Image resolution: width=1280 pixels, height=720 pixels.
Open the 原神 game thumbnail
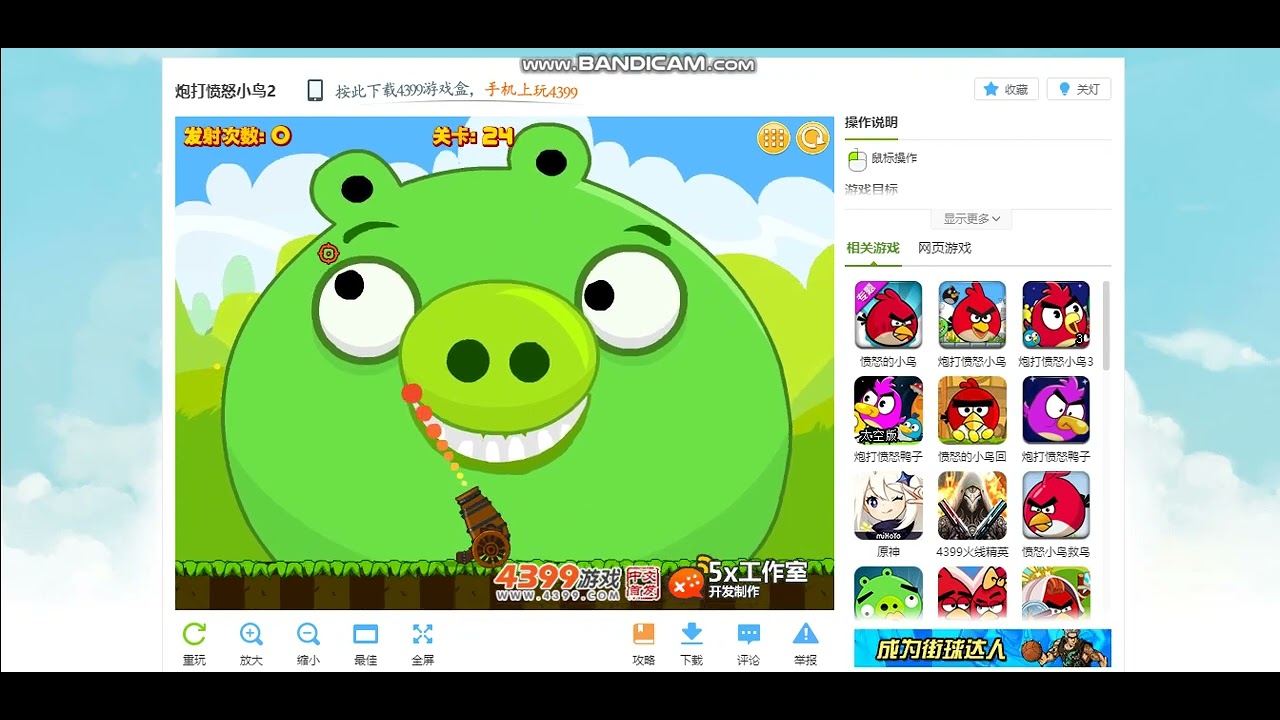(x=888, y=505)
